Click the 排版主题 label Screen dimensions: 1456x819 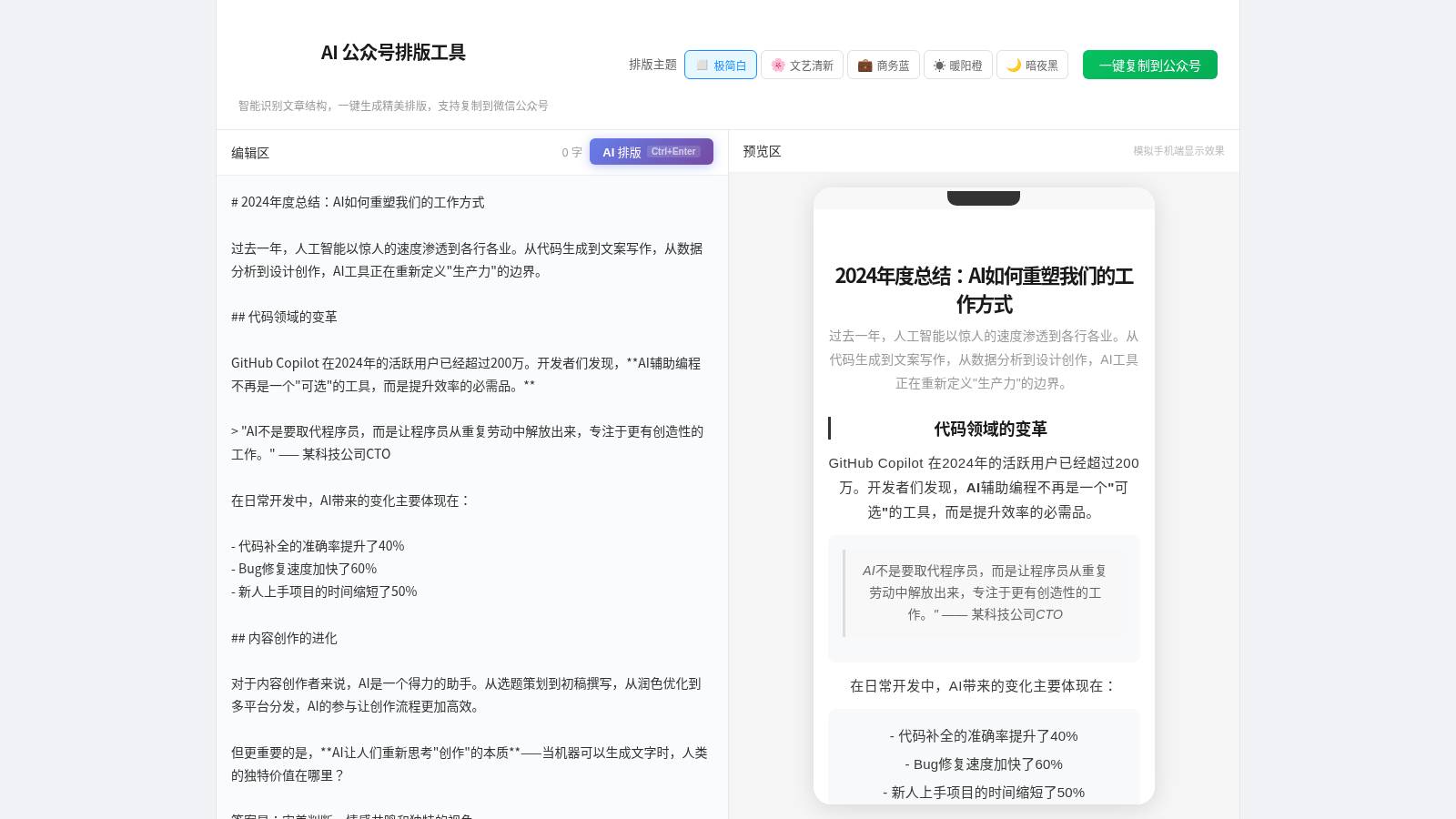pyautogui.click(x=652, y=65)
